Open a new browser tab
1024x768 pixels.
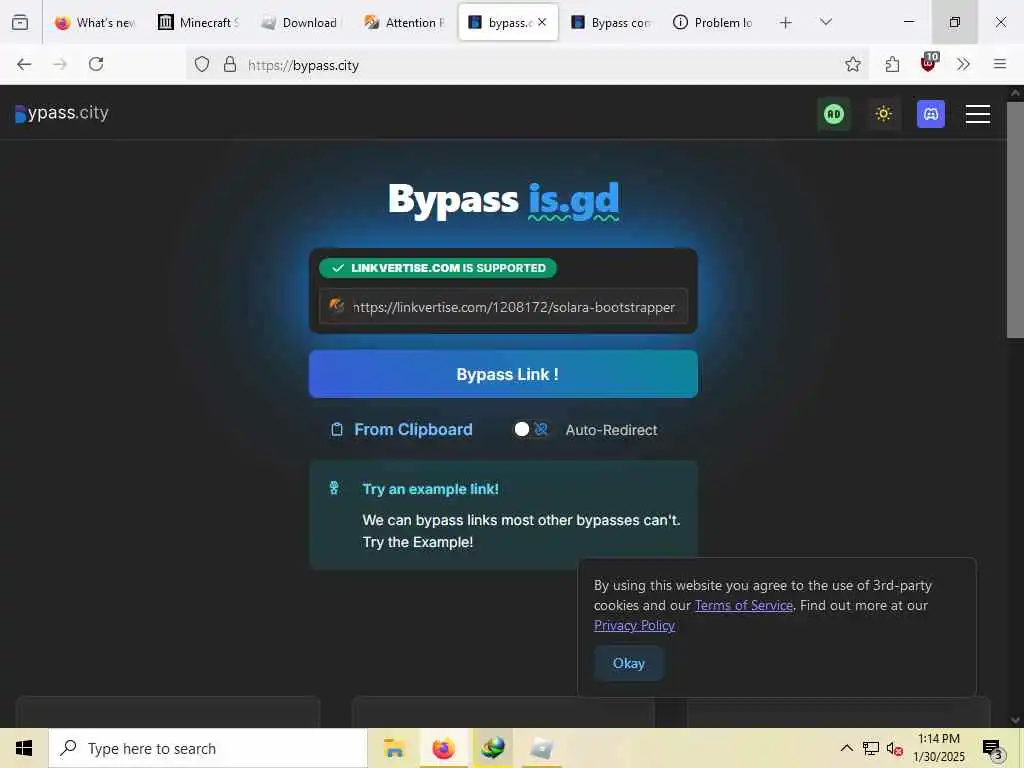coord(786,23)
